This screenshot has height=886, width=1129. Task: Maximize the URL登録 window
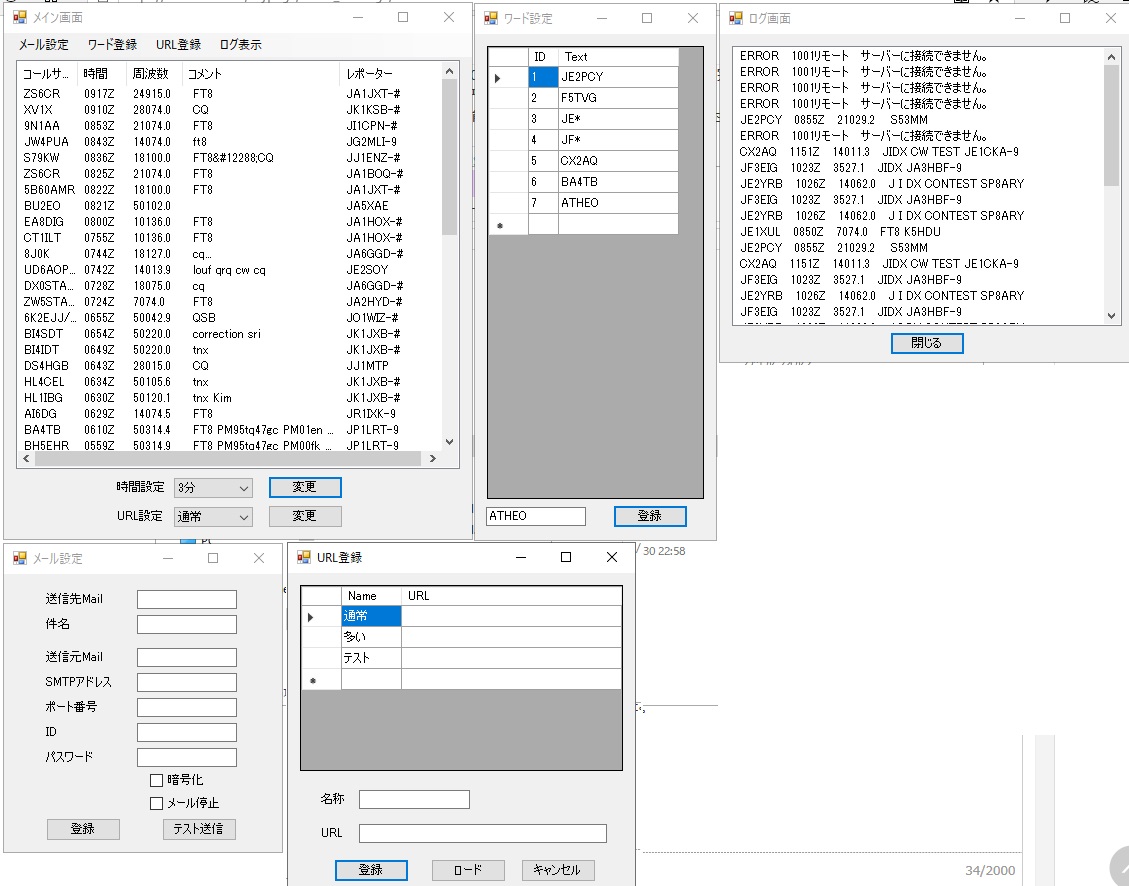click(566, 557)
